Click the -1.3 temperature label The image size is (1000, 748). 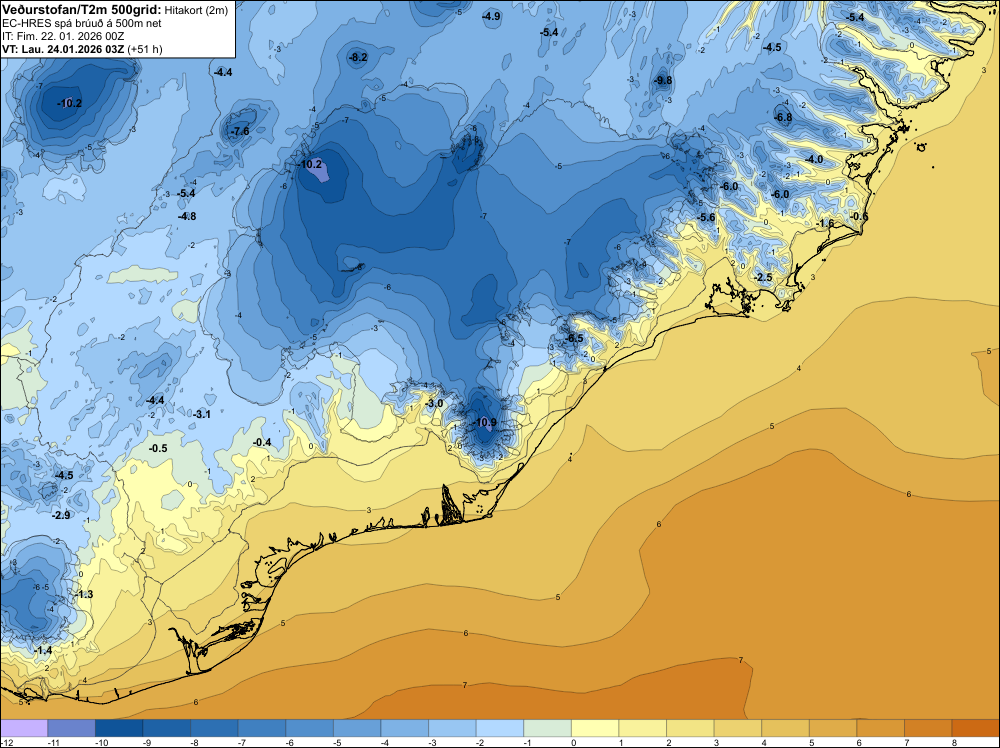coord(84,594)
